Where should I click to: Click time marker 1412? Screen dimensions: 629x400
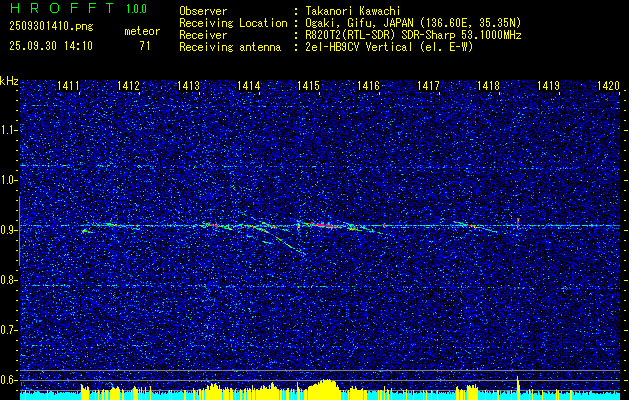128,85
